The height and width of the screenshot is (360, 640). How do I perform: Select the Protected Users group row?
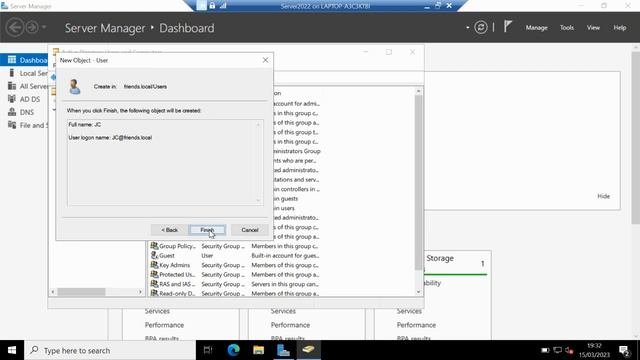point(235,275)
